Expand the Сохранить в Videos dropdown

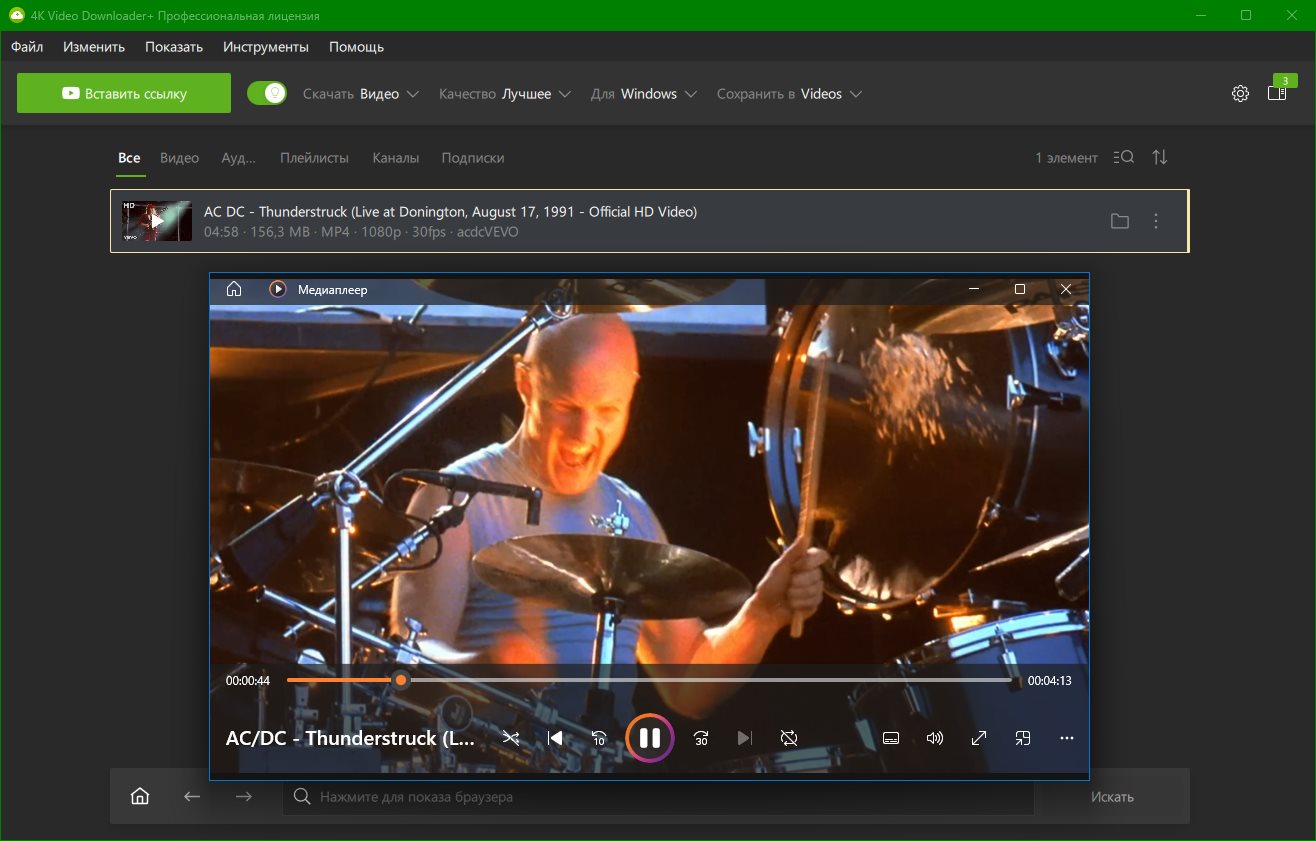tap(789, 94)
